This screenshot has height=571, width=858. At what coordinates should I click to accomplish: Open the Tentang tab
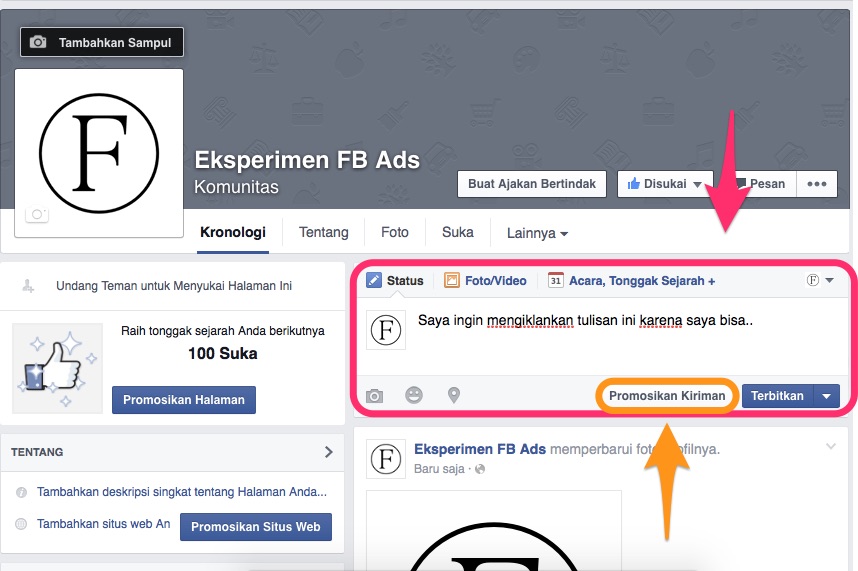point(323,232)
